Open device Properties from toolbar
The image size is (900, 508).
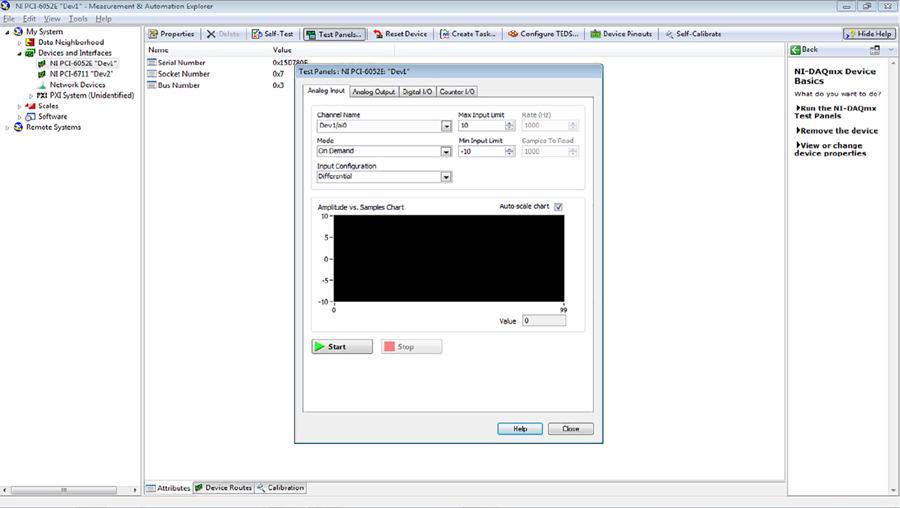(171, 34)
